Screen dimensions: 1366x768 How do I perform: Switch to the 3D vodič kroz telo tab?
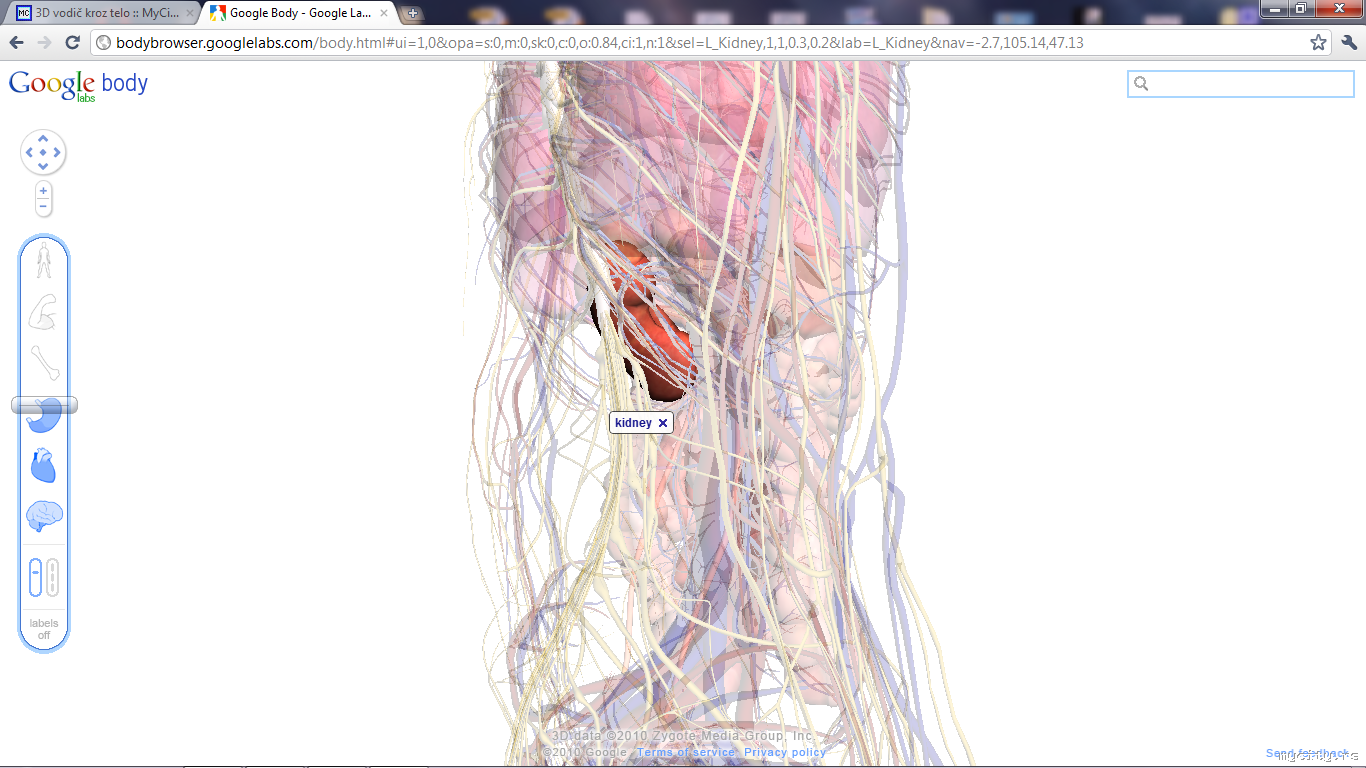tap(104, 14)
